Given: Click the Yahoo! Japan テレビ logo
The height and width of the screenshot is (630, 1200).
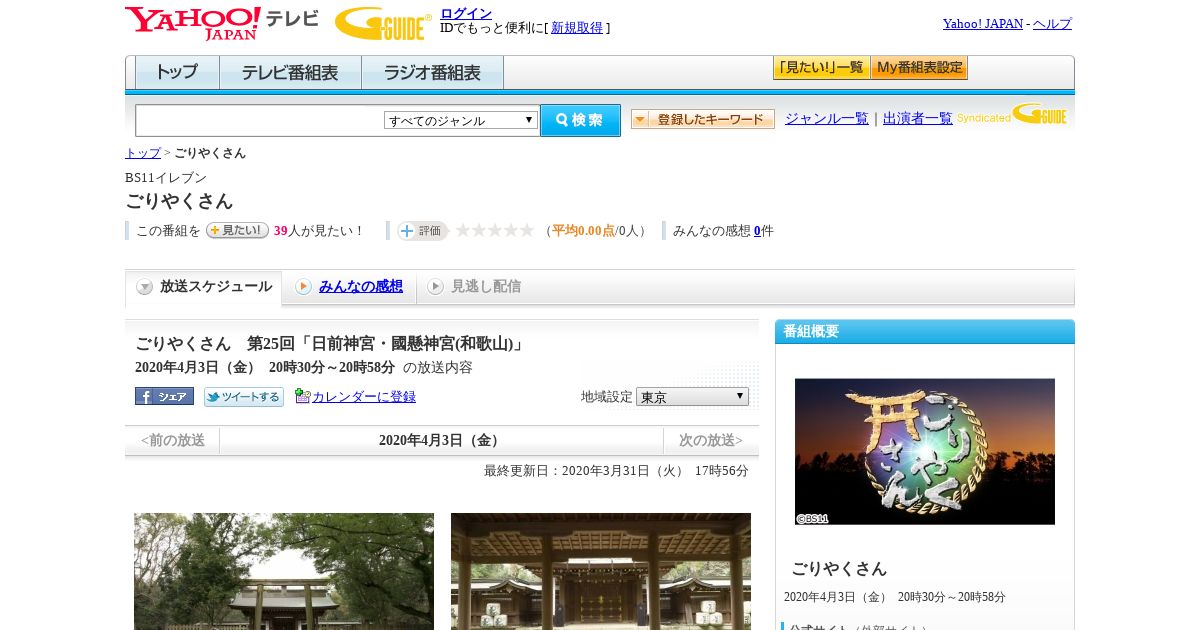Looking at the screenshot, I should (x=222, y=23).
